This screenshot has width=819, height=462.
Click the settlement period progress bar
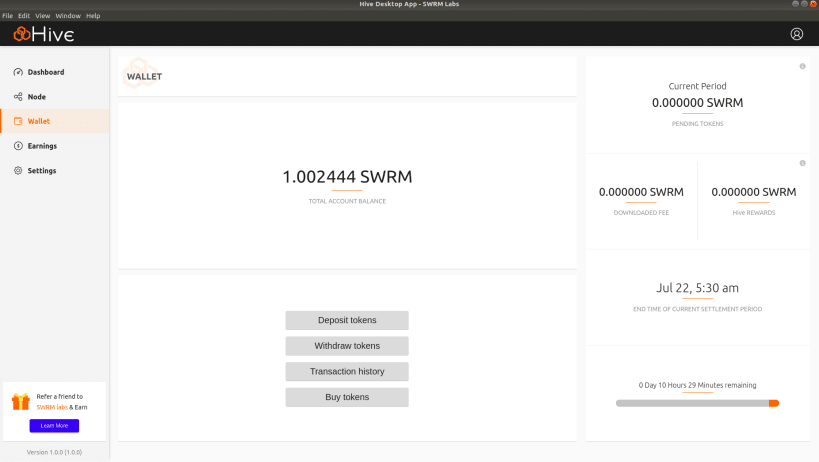point(697,403)
